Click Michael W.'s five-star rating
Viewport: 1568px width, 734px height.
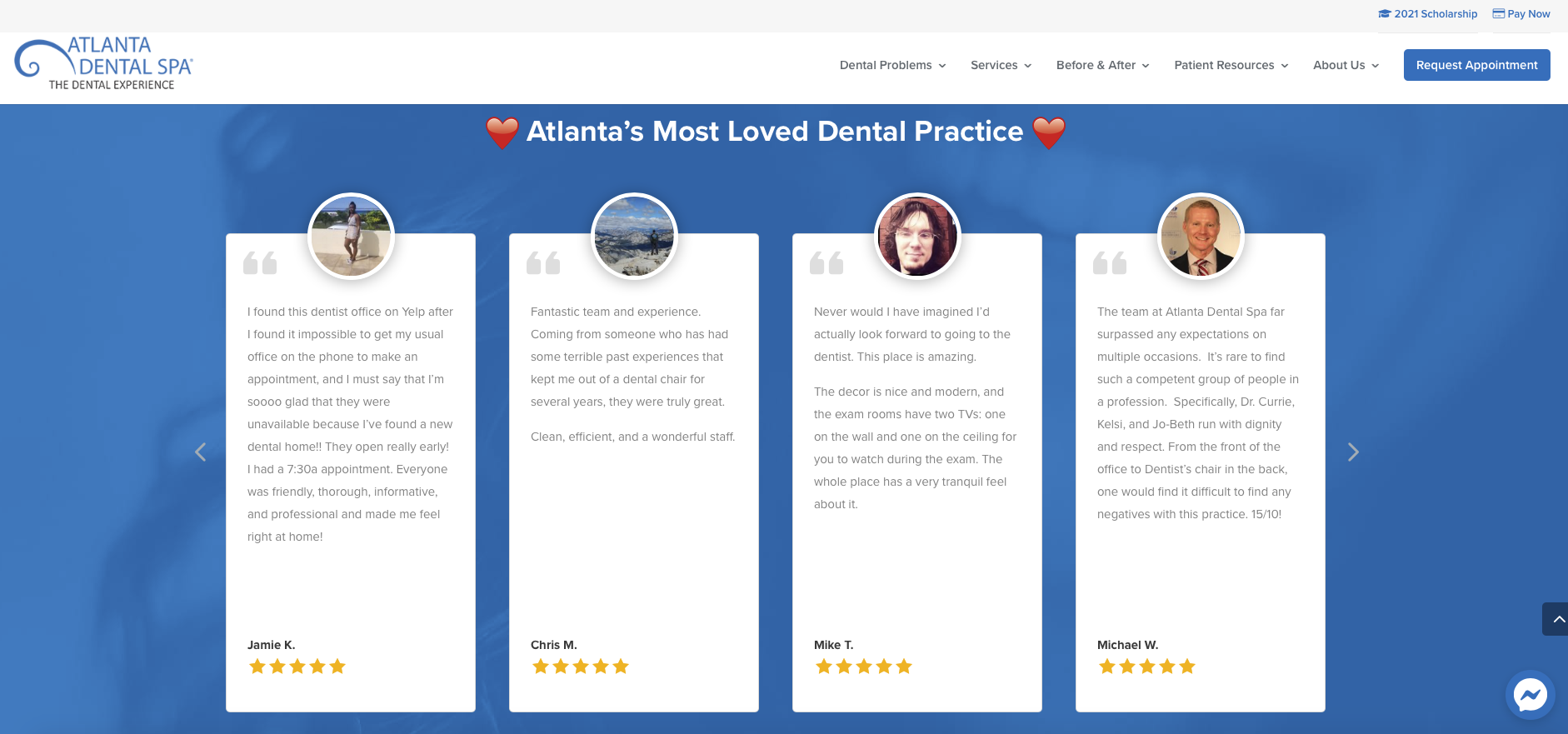tap(1147, 666)
